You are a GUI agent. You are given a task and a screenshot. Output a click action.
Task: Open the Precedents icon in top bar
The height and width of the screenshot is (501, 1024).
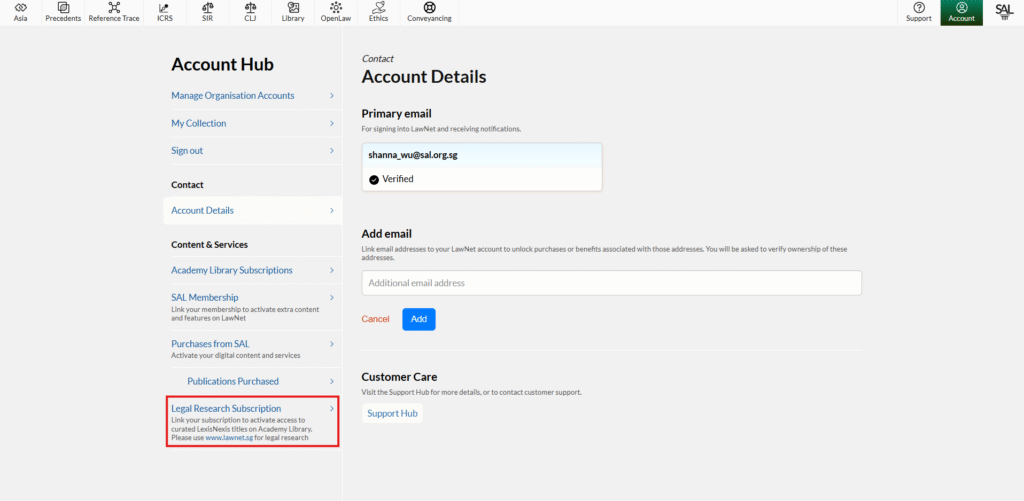(63, 8)
